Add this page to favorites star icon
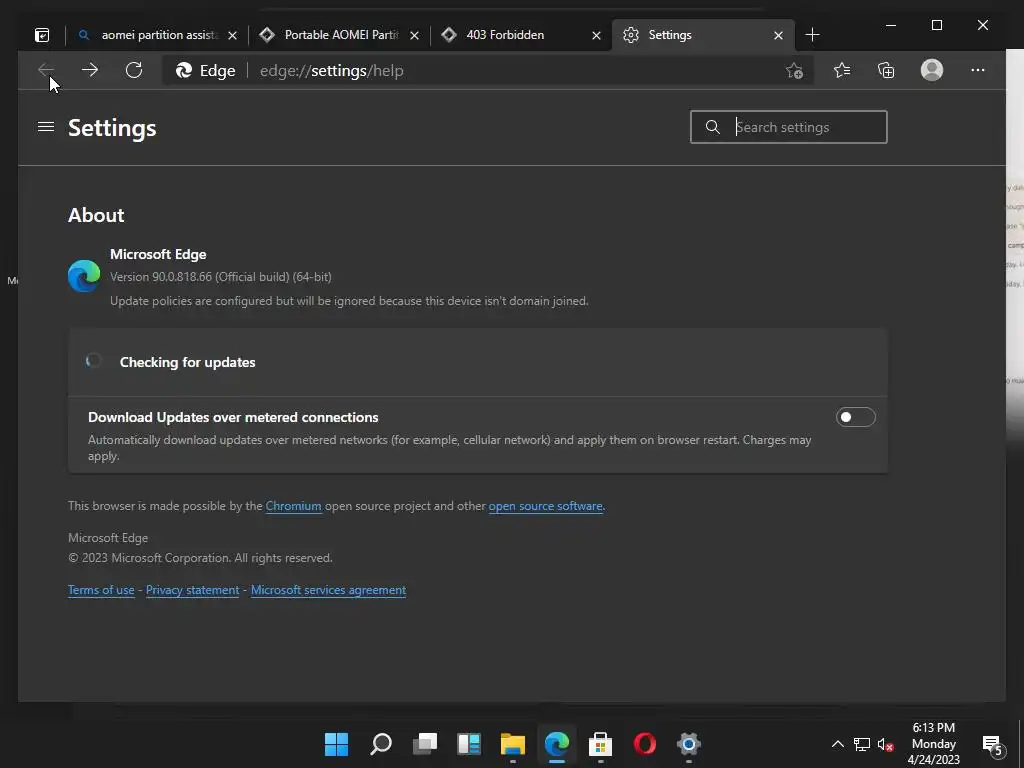The width and height of the screenshot is (1024, 768). point(794,71)
